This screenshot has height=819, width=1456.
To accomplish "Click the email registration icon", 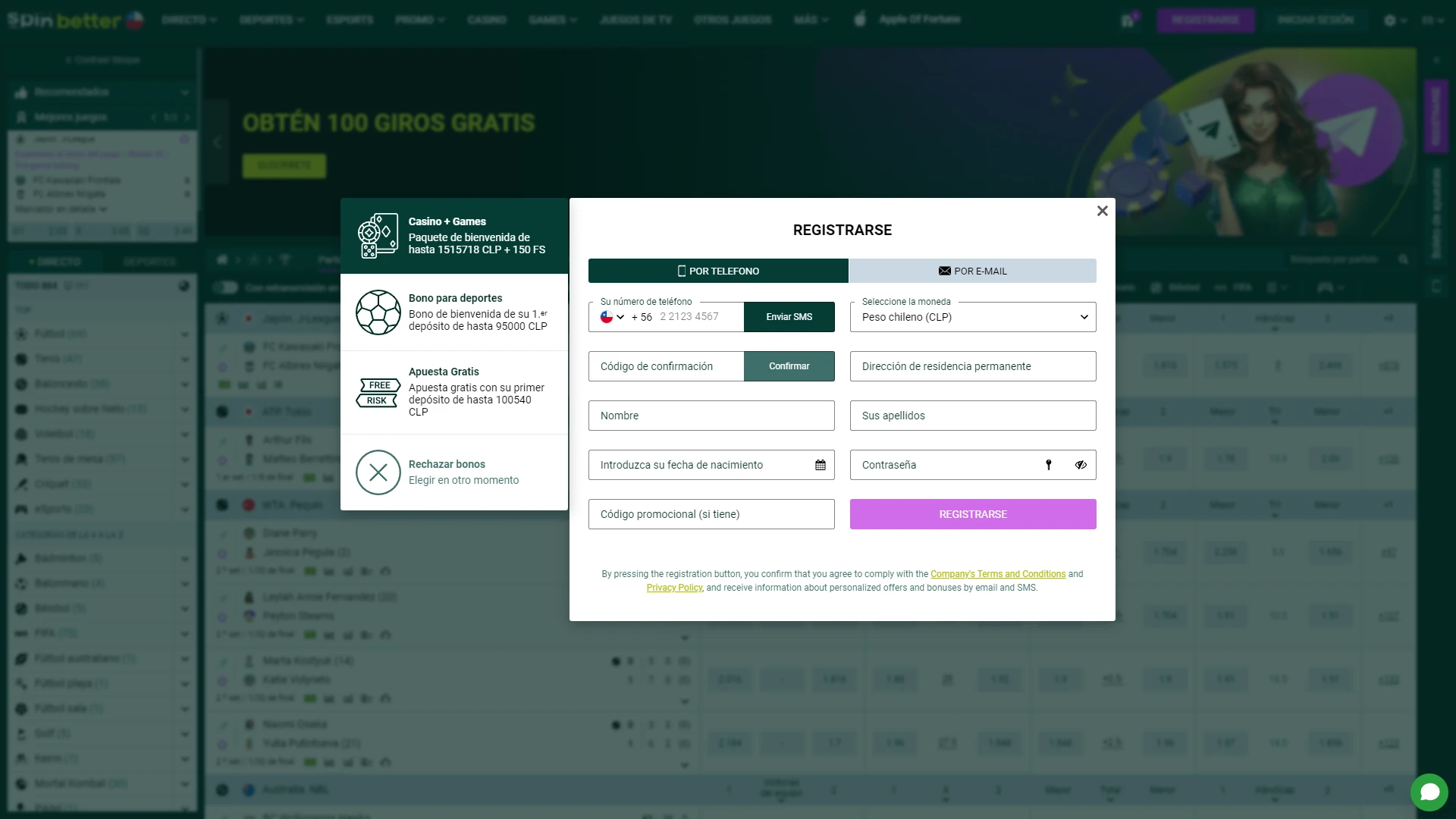I will [x=944, y=271].
